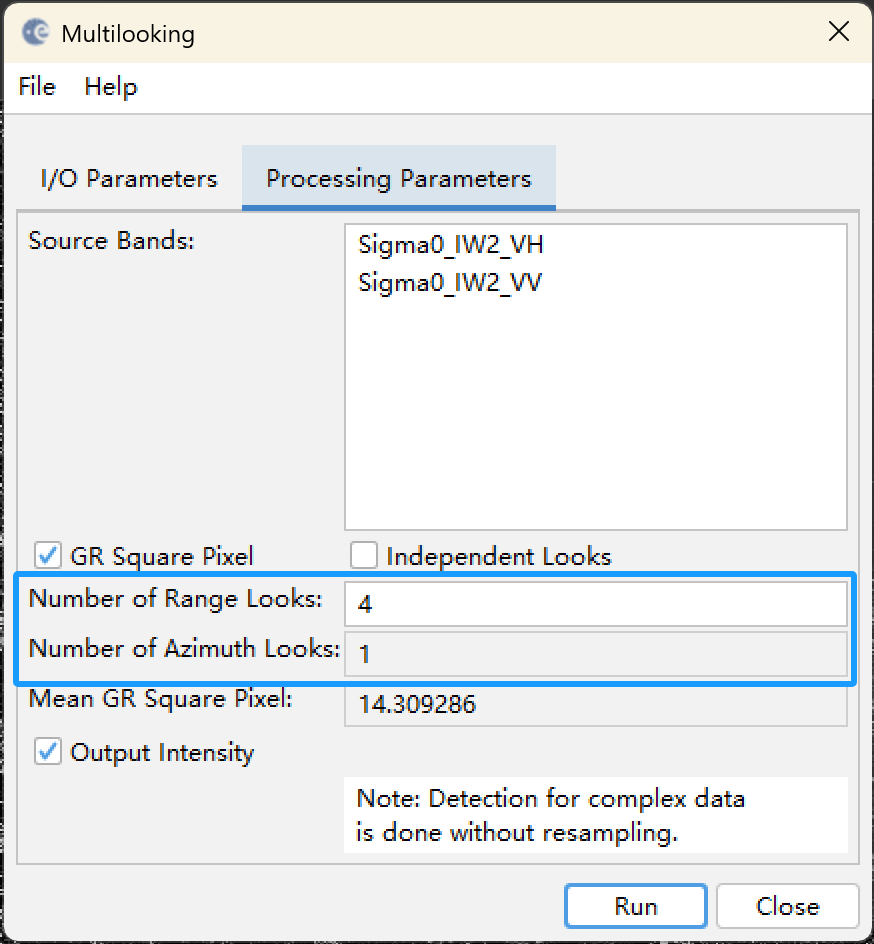
Task: Switch to the I/O Parameters tab
Action: point(129,179)
